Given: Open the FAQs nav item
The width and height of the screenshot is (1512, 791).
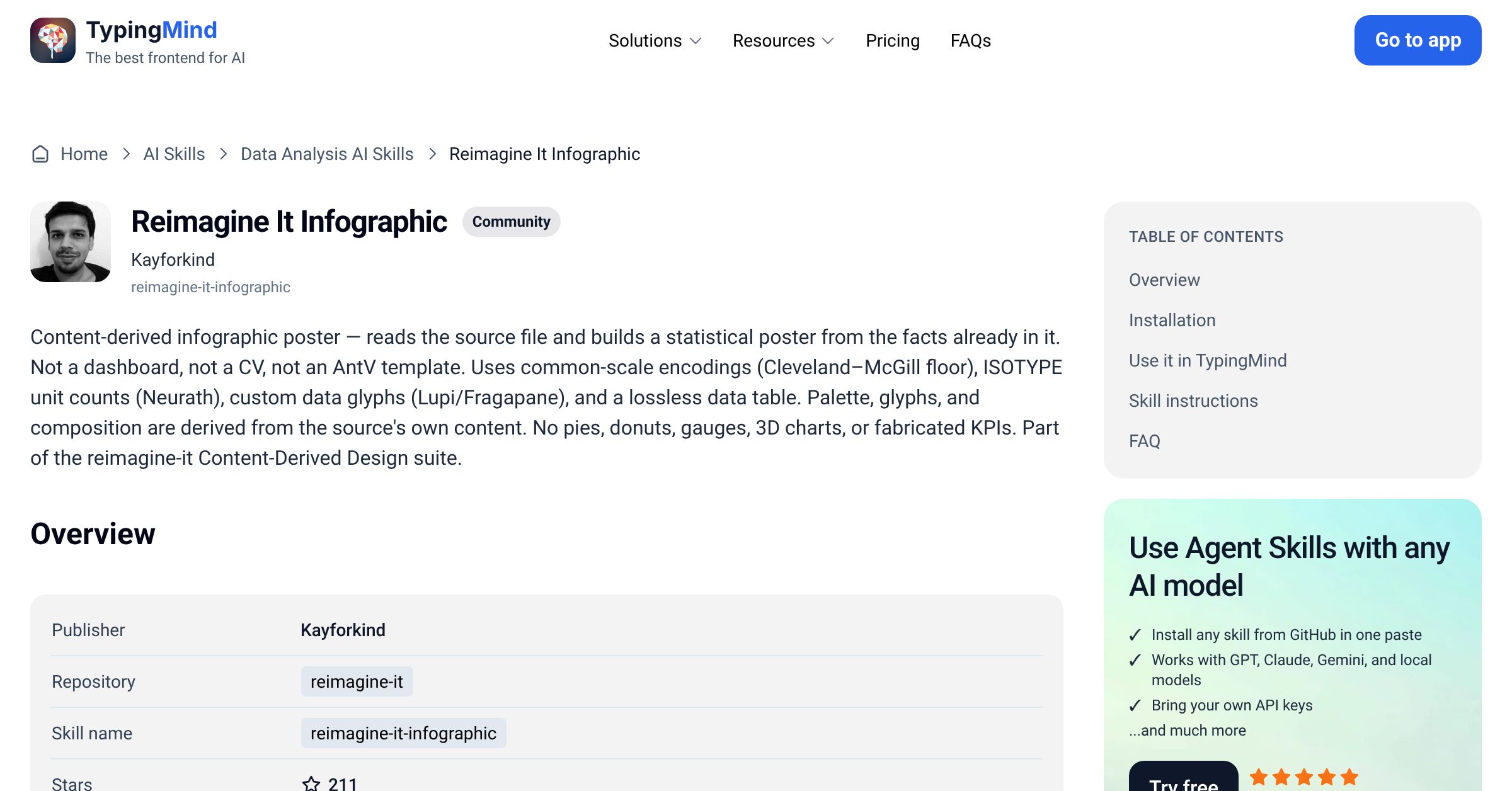Looking at the screenshot, I should coord(970,41).
